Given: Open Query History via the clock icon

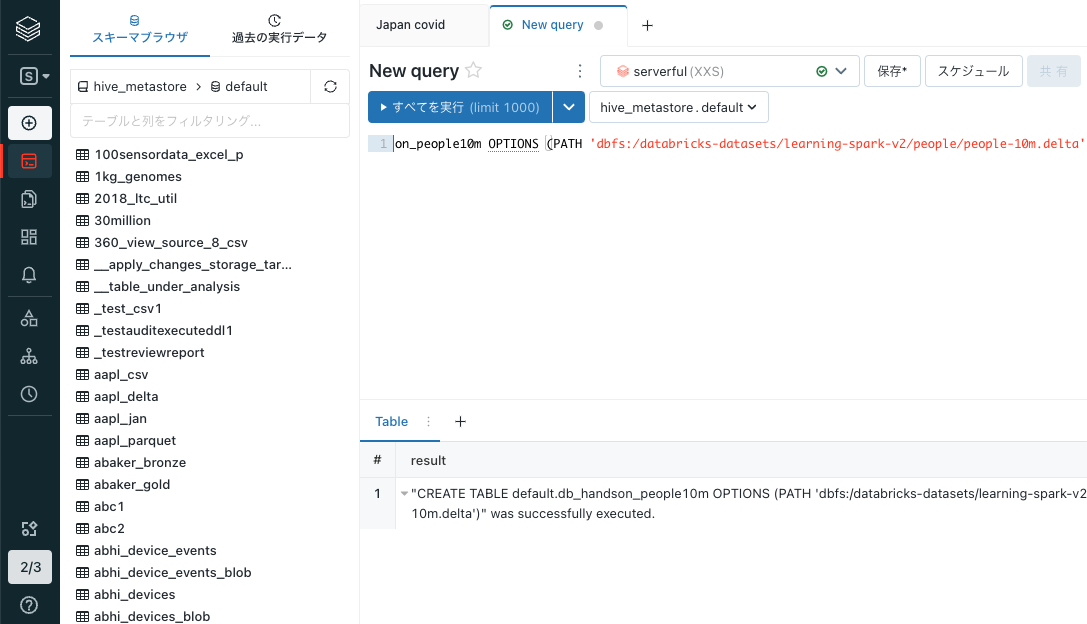Looking at the screenshot, I should 27,394.
